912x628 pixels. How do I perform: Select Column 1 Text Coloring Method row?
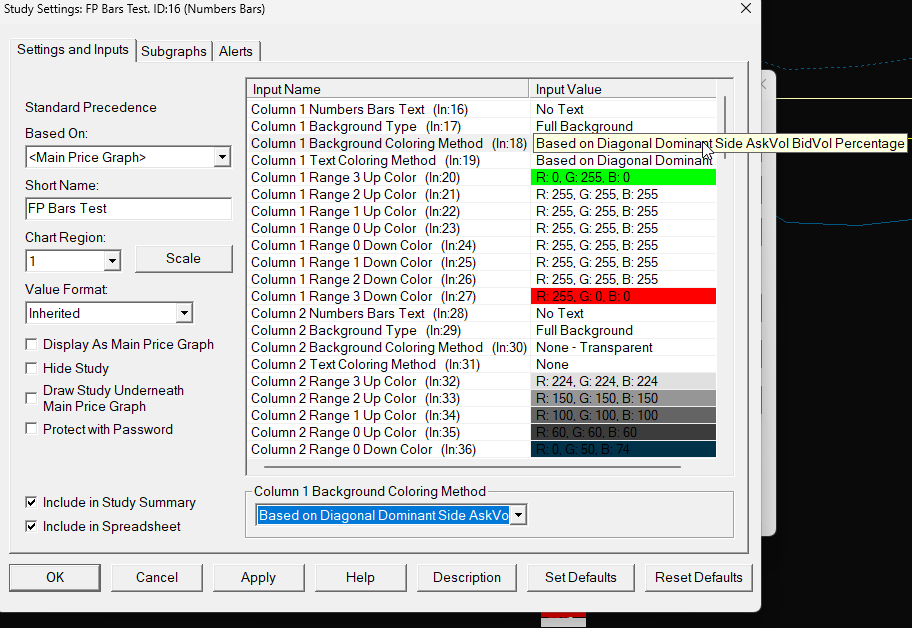point(483,160)
